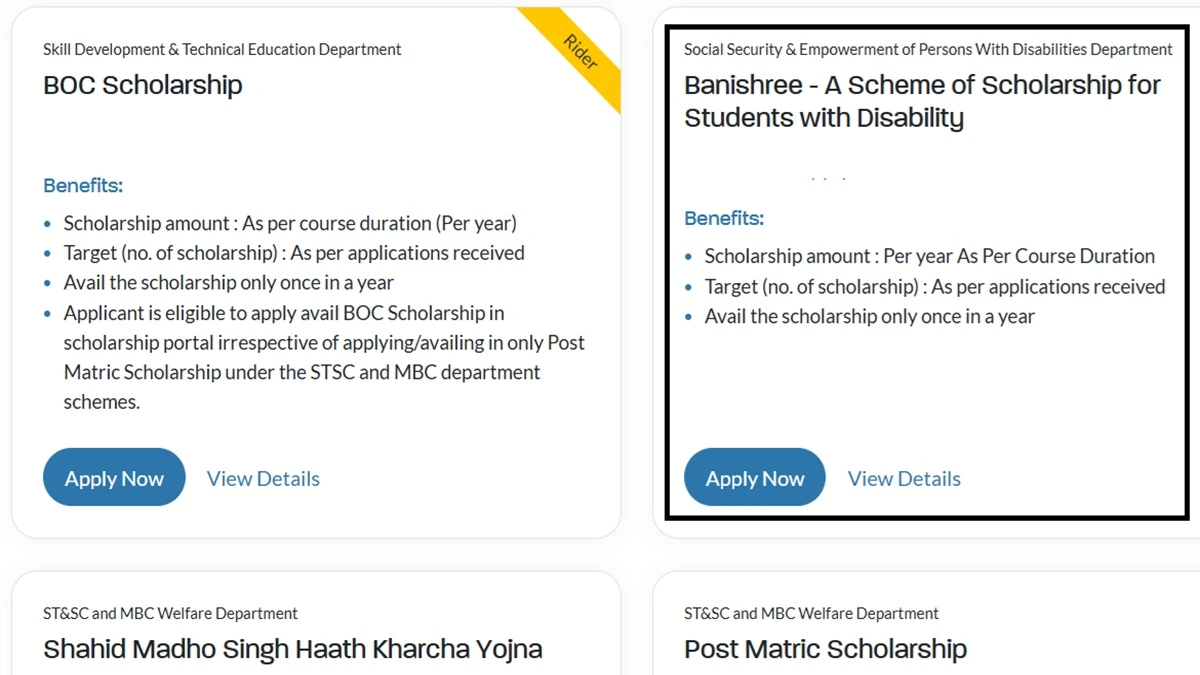Click ST&SC and MBC Welfare Department label, right card
1200x675 pixels.
(x=810, y=613)
